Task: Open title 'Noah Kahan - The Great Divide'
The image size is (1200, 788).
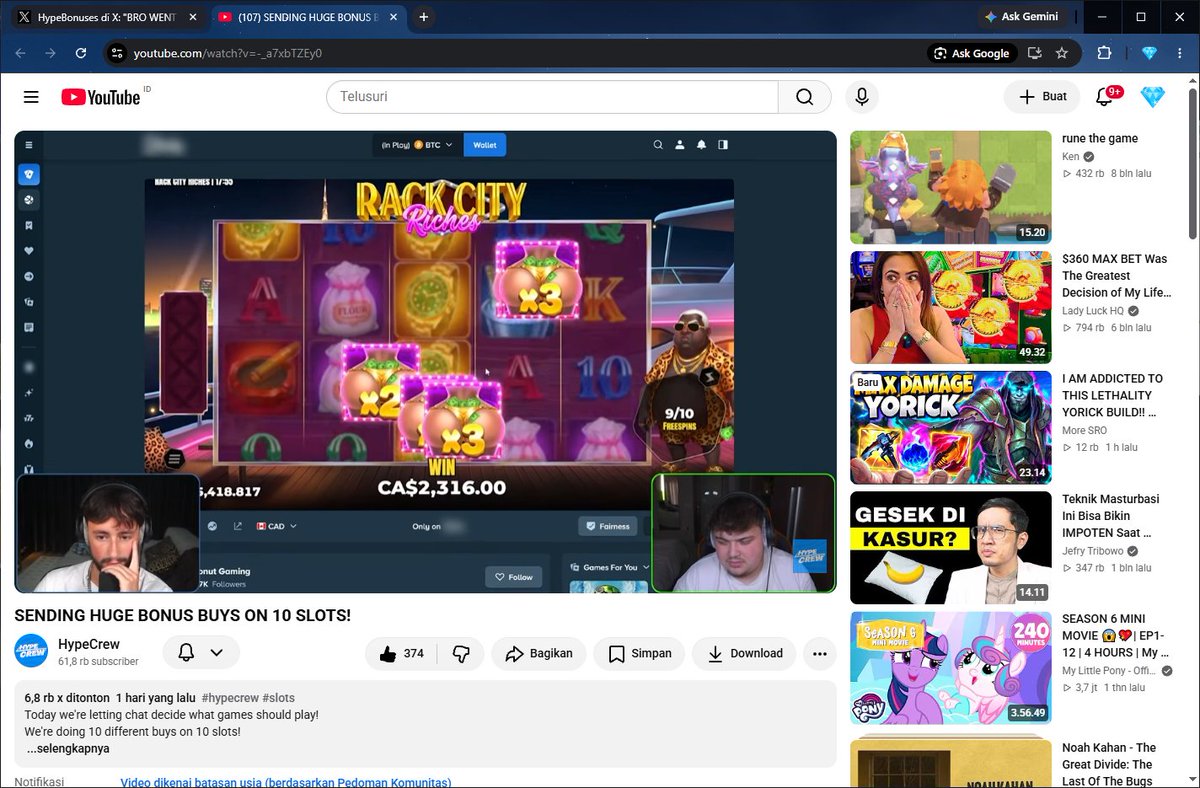Action: pos(1109,765)
